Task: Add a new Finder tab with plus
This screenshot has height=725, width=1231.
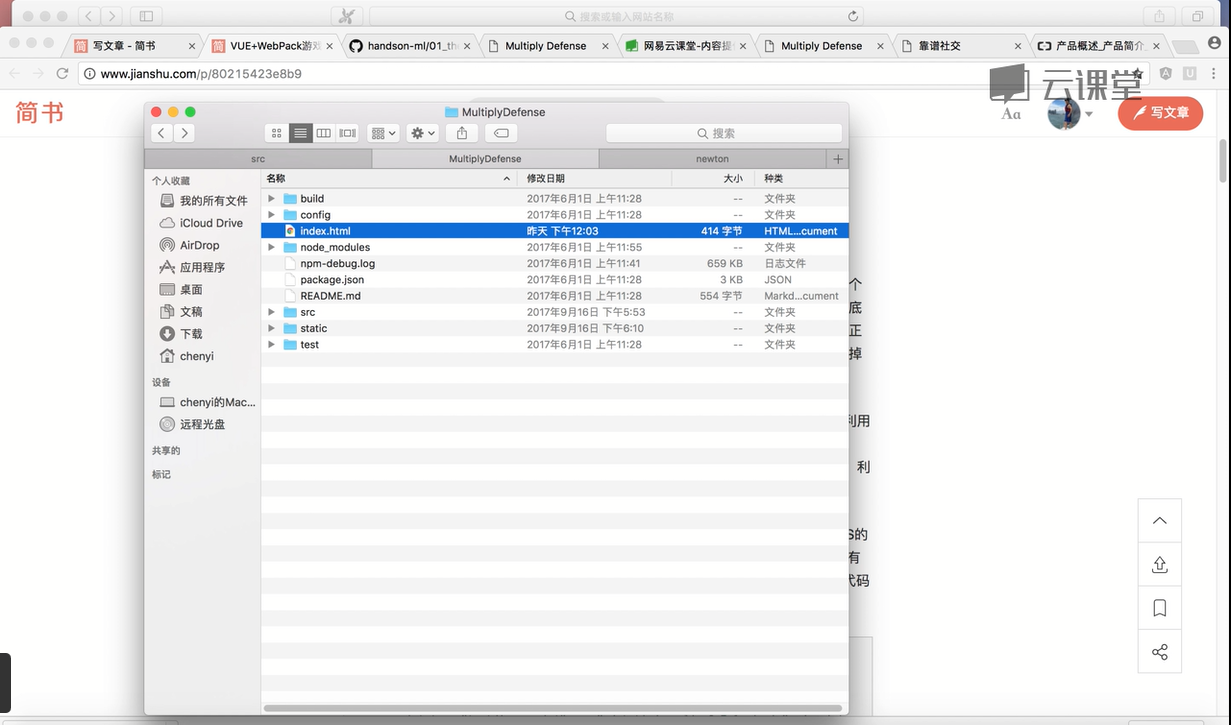Action: pyautogui.click(x=838, y=159)
